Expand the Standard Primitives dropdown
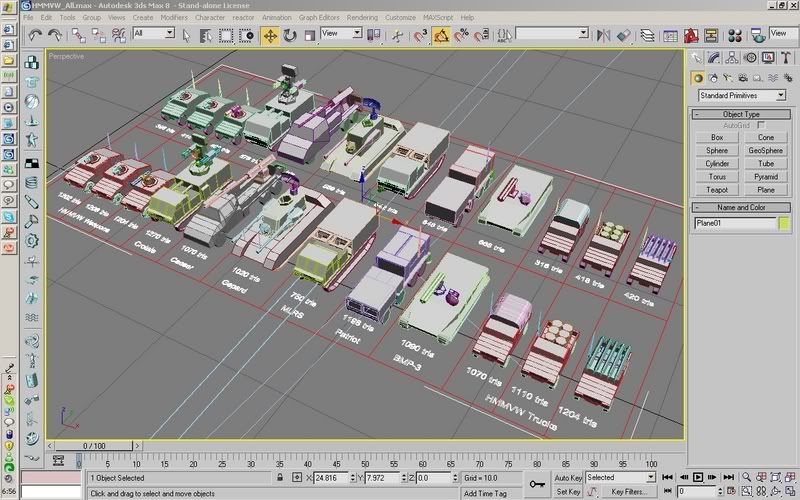This screenshot has height=500, width=800. tap(740, 95)
